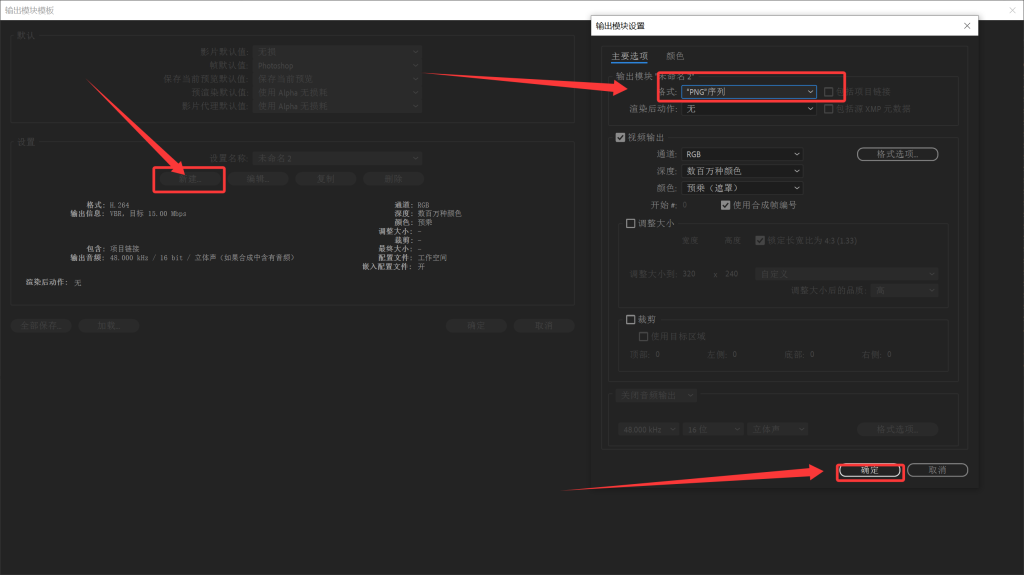Click 确定 in the 输出模块设置 dialog
Image resolution: width=1024 pixels, height=575 pixels.
click(x=869, y=470)
